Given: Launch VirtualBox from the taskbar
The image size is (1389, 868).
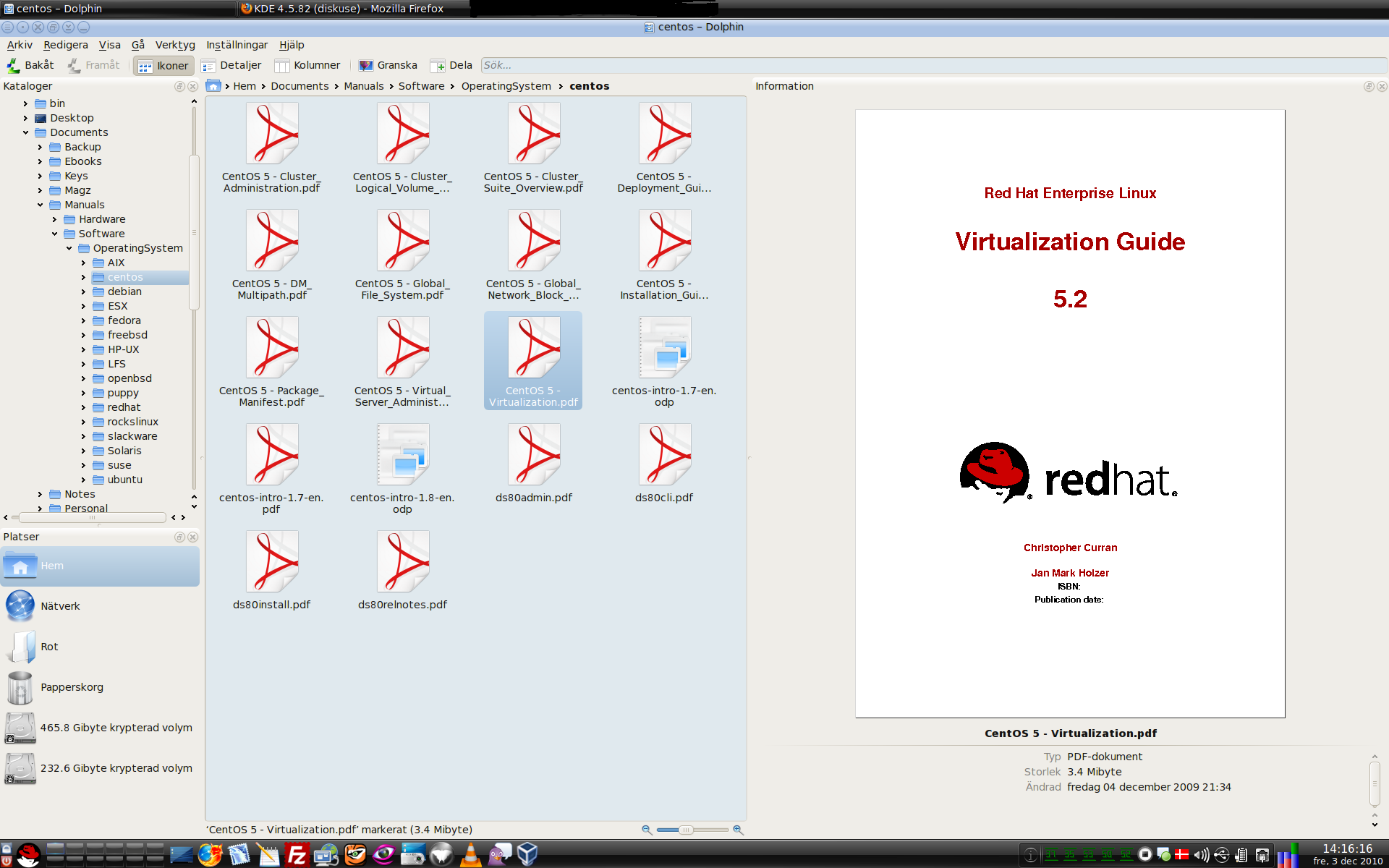Looking at the screenshot, I should (527, 854).
